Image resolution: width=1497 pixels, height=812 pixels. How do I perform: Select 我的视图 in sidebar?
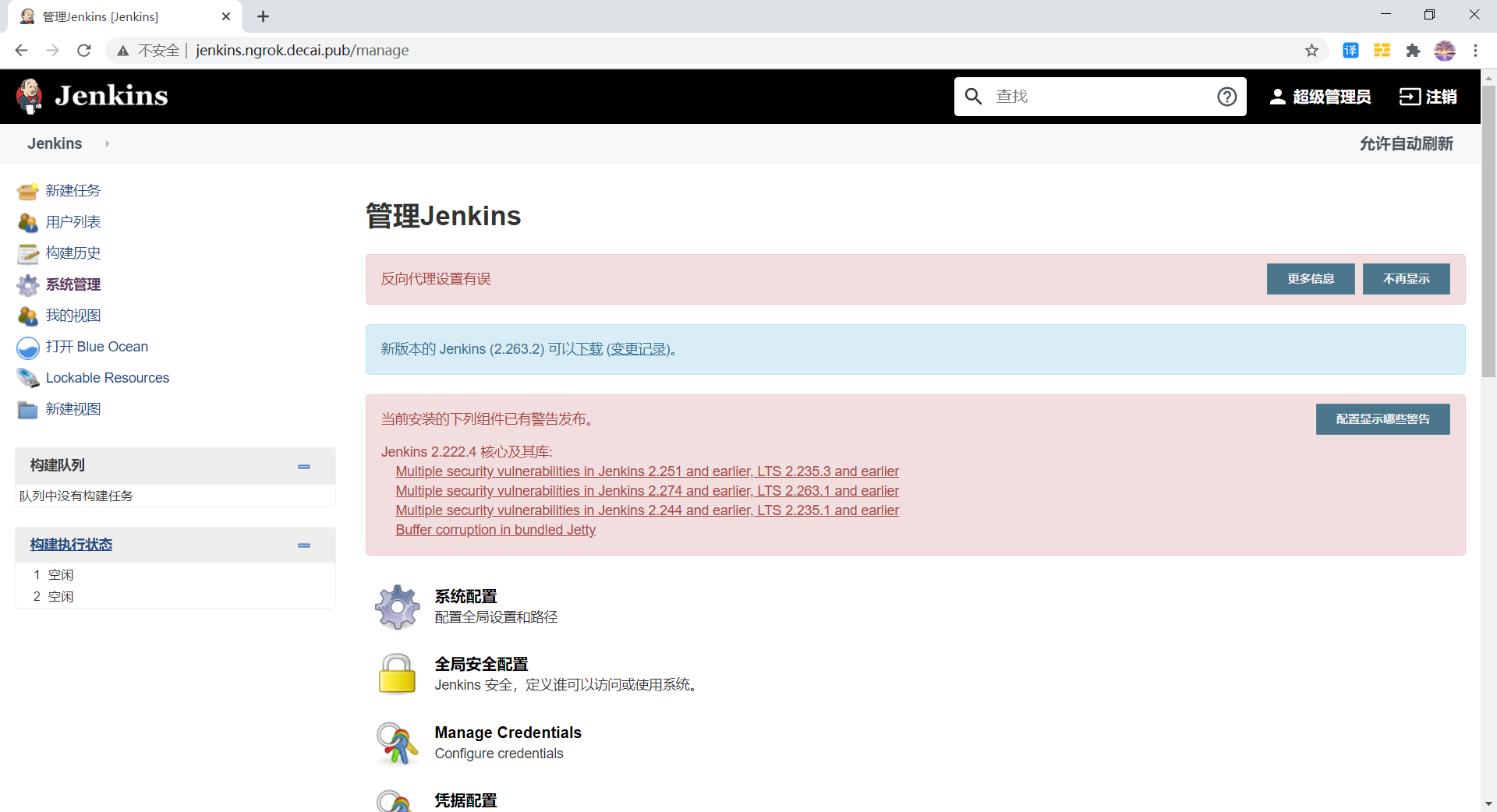73,316
